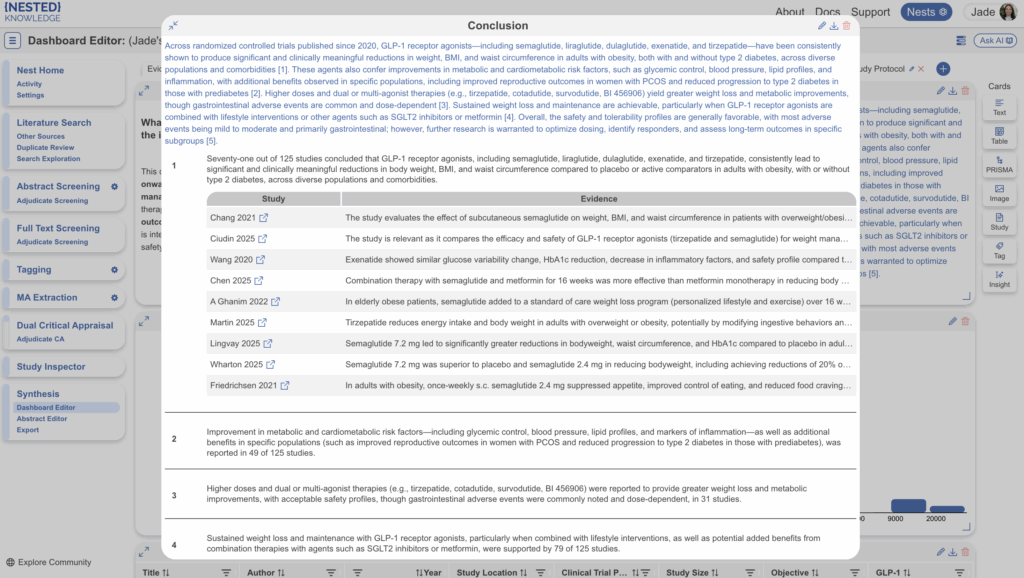Toggle the hamburger sidebar menu
This screenshot has width=1024, height=578.
12,41
